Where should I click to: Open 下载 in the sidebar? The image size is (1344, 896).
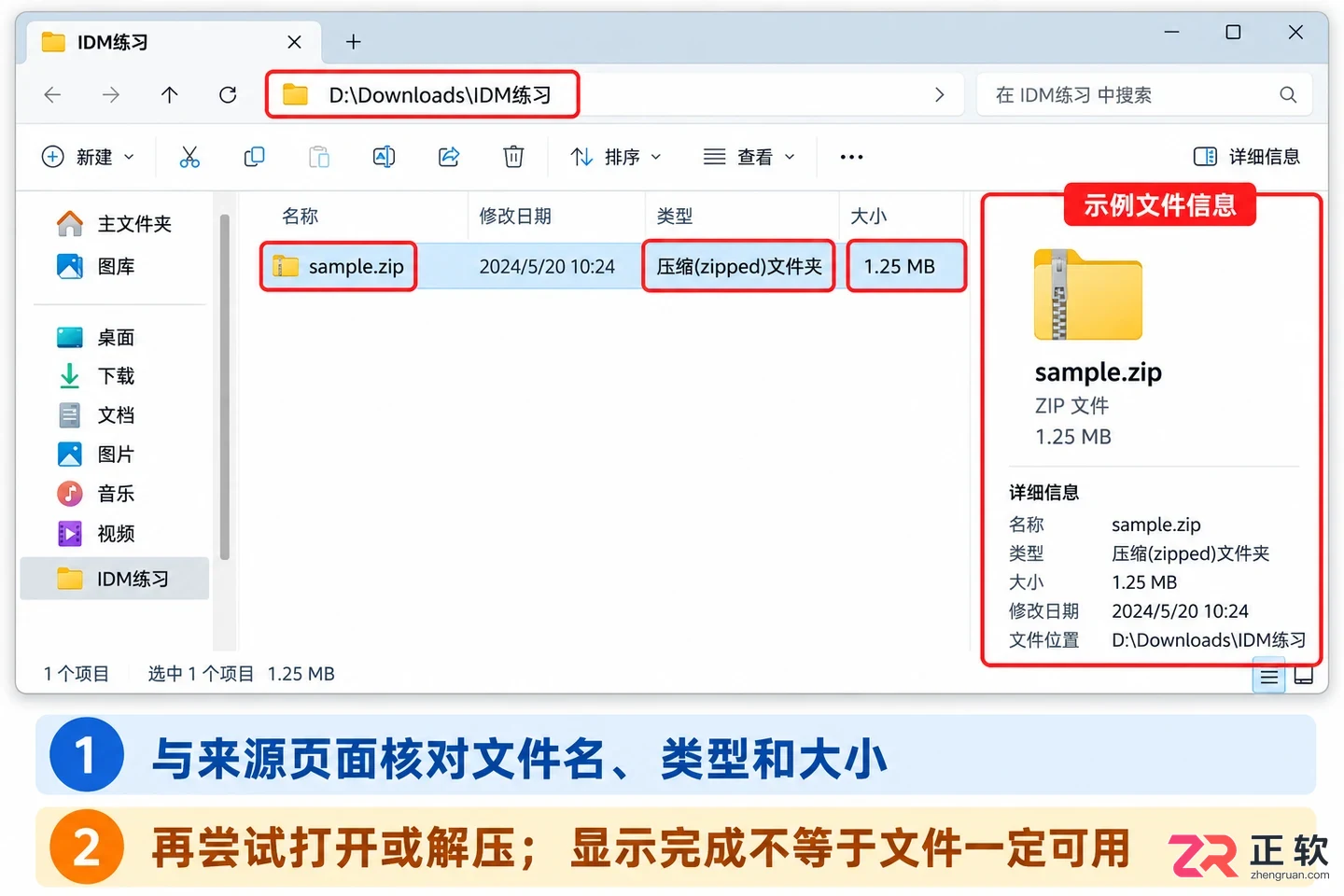(x=96, y=376)
